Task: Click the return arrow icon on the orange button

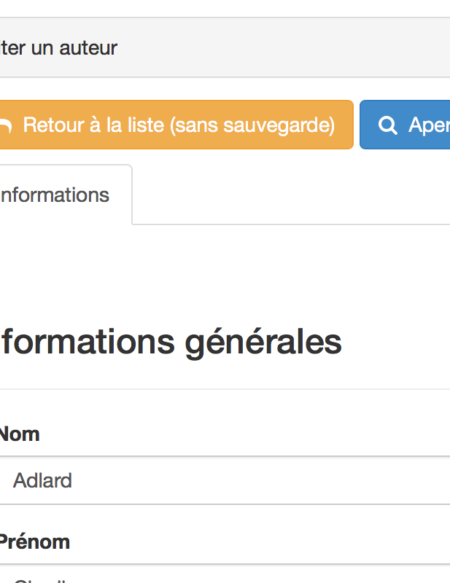Action: [5, 126]
